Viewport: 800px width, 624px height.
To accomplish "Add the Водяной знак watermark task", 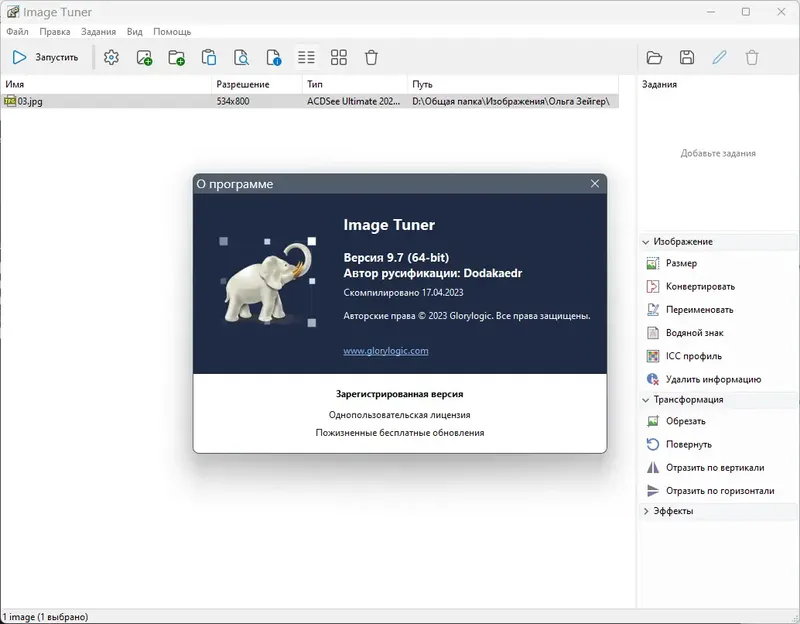I will pos(693,332).
